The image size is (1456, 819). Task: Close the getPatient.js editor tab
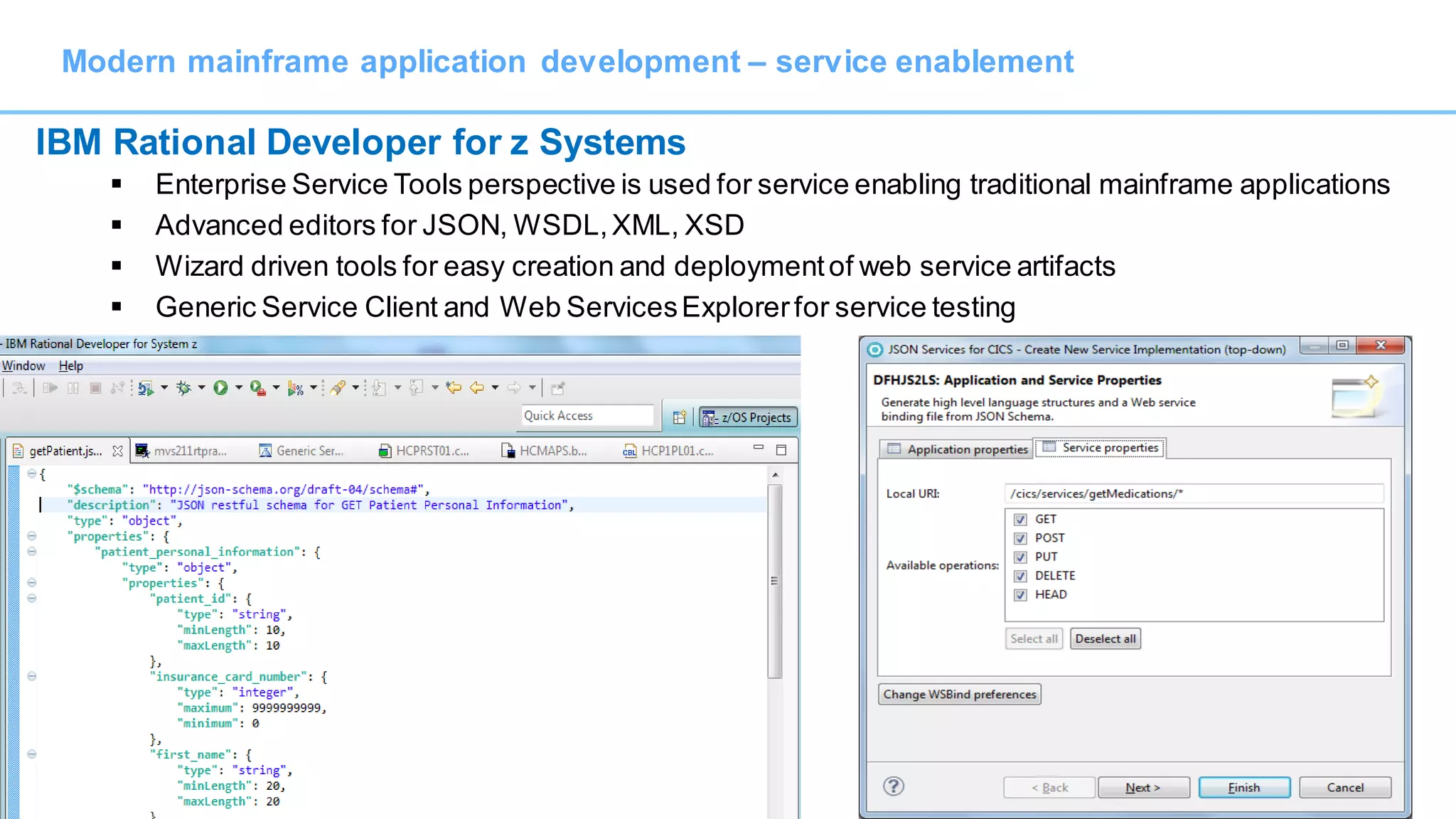pos(118,451)
